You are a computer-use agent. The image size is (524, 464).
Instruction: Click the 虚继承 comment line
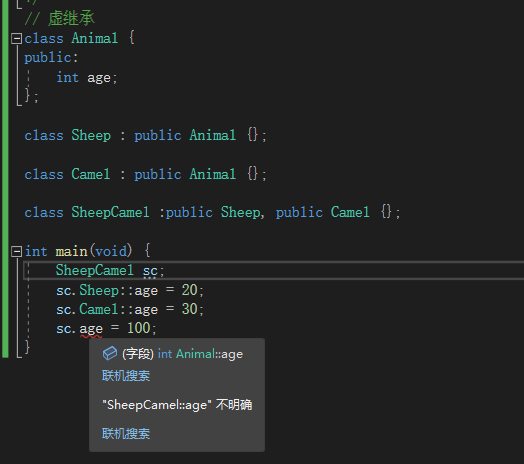tap(59, 18)
